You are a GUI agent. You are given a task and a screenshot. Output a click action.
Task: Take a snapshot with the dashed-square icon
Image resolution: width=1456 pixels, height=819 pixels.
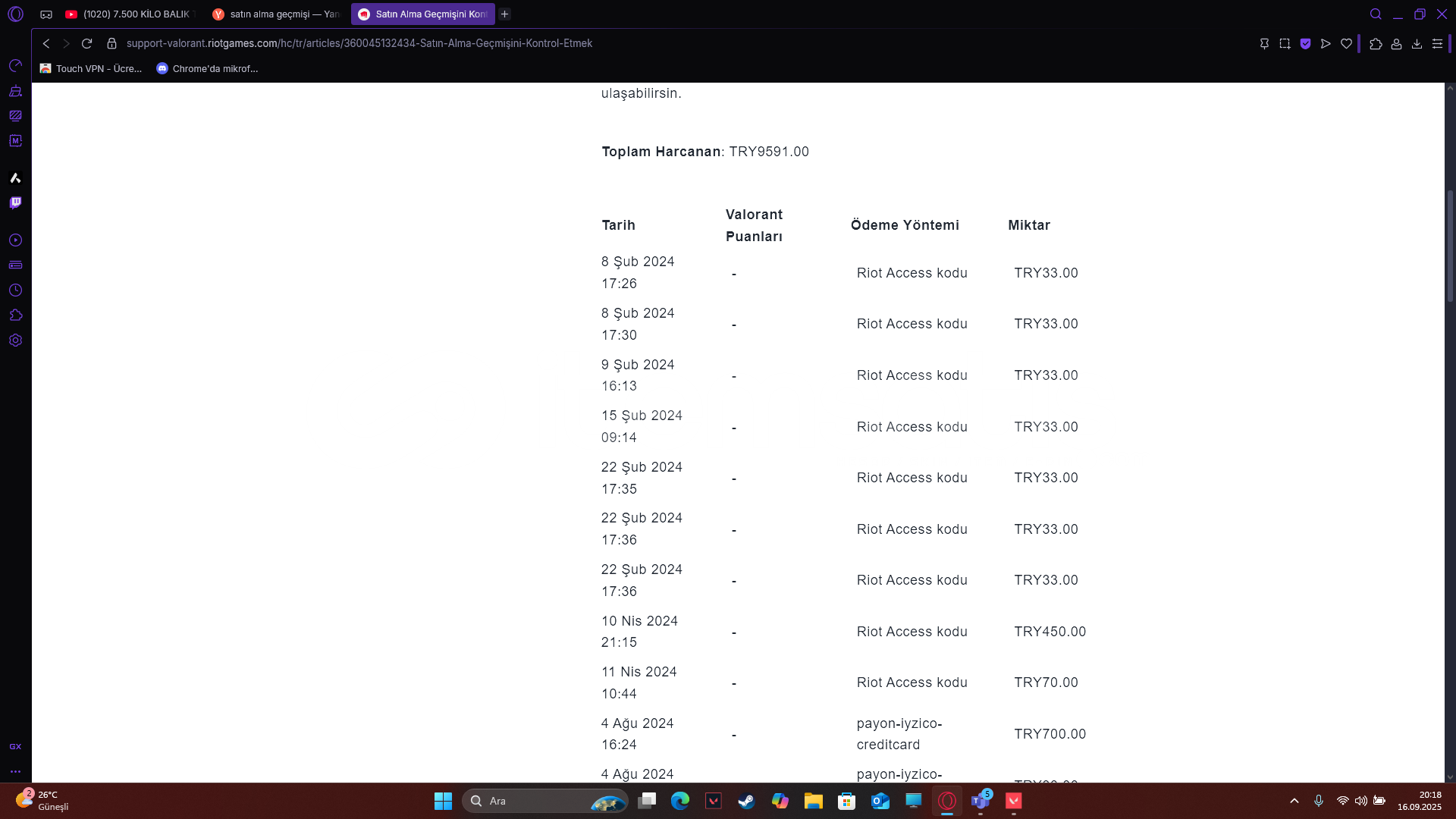click(x=1285, y=44)
